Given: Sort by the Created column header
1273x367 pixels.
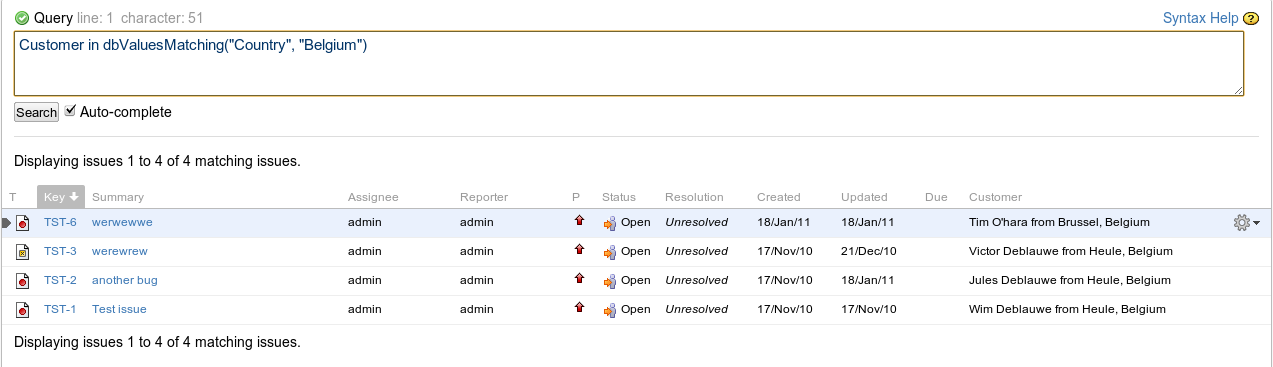Looking at the screenshot, I should click(779, 197).
